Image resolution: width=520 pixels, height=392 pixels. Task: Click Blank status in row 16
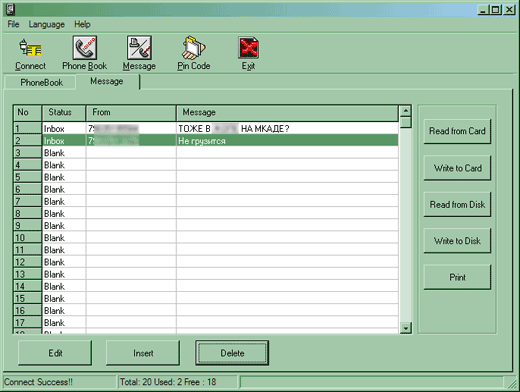click(64, 310)
